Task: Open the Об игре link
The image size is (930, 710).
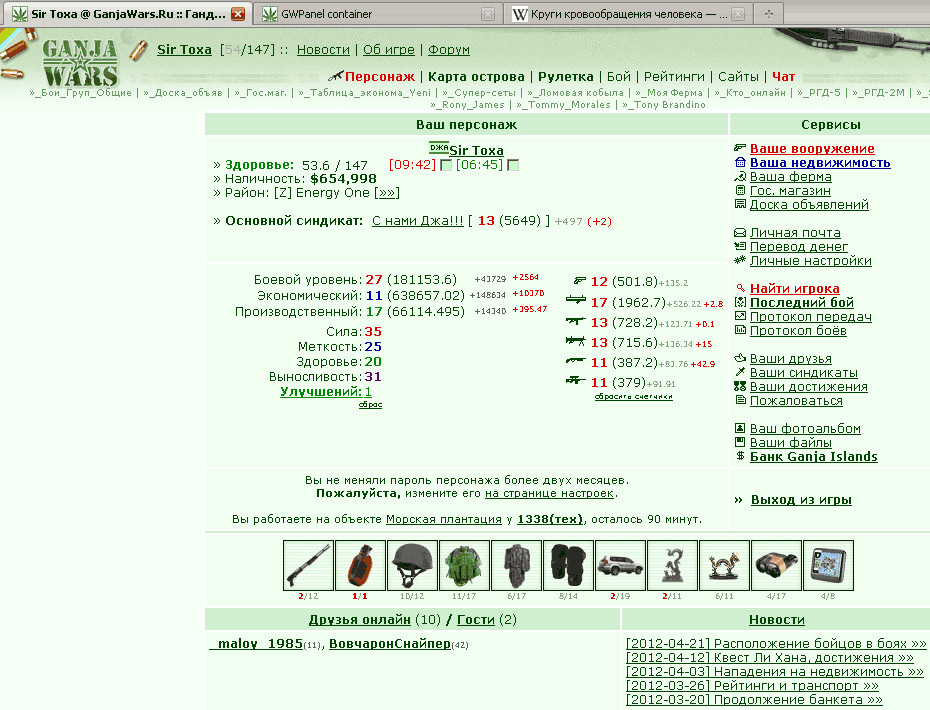Action: click(388, 50)
